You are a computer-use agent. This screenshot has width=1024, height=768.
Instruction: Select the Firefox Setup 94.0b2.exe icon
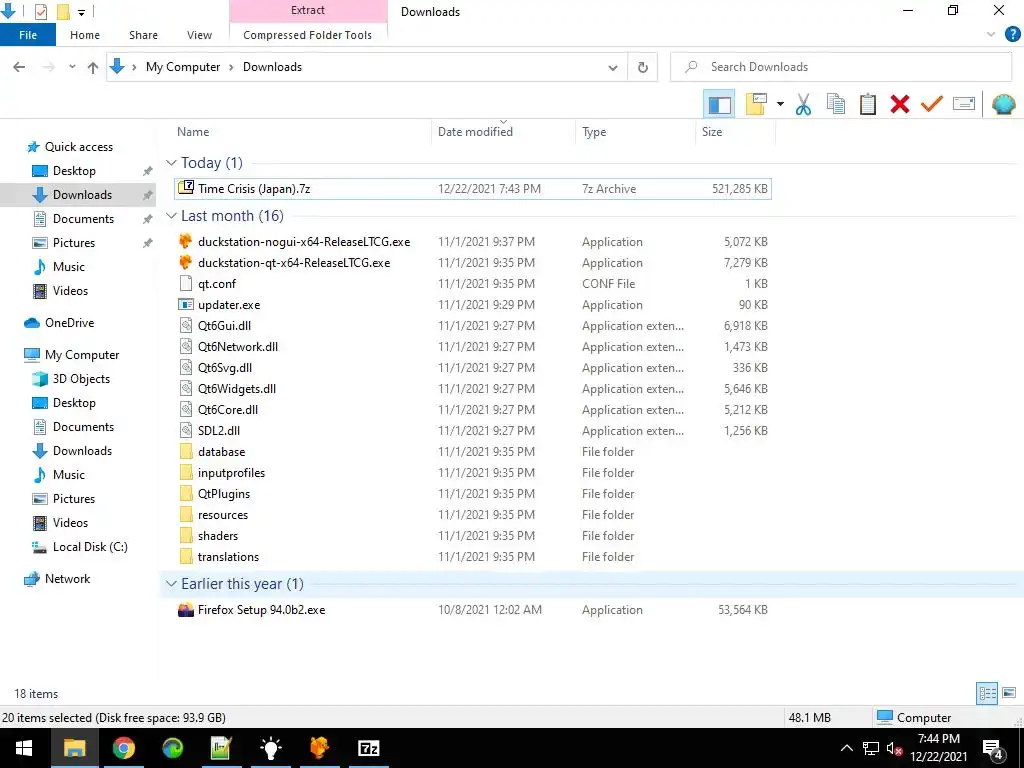coord(186,610)
